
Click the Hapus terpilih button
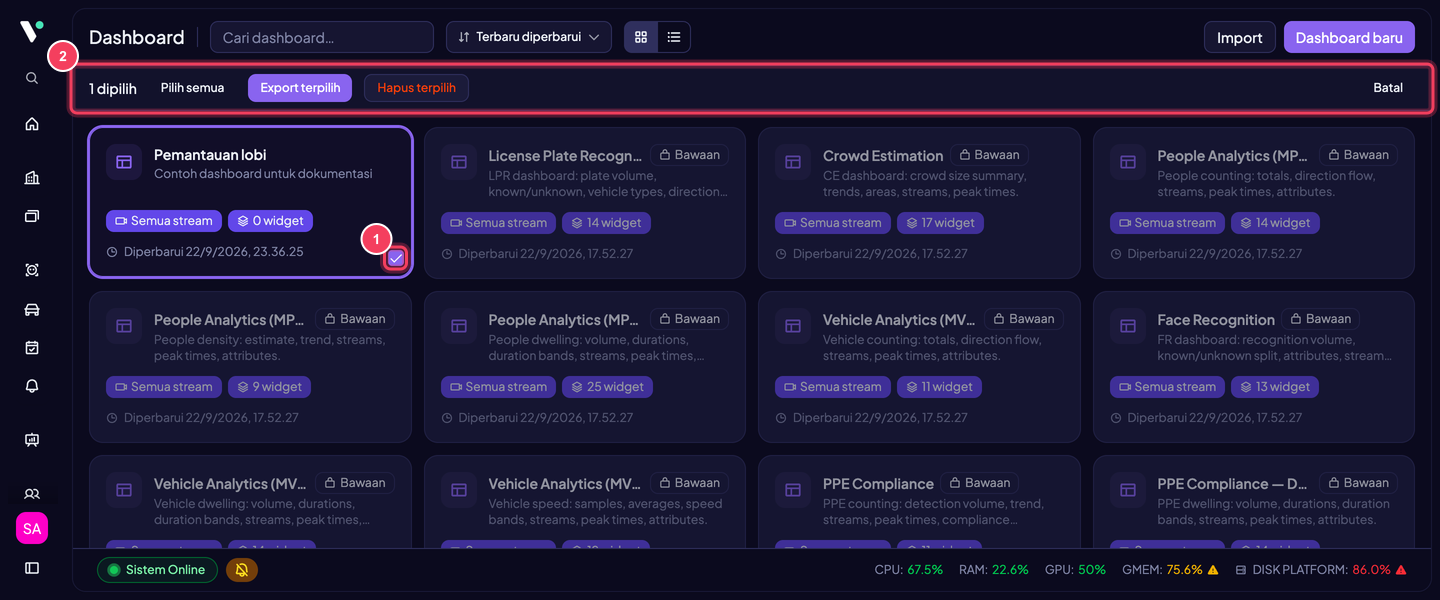[x=416, y=88]
